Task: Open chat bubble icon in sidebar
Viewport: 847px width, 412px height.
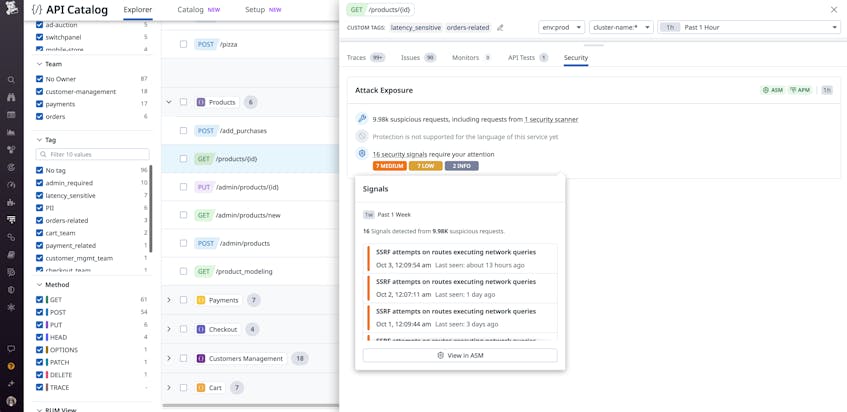Action: (11, 349)
